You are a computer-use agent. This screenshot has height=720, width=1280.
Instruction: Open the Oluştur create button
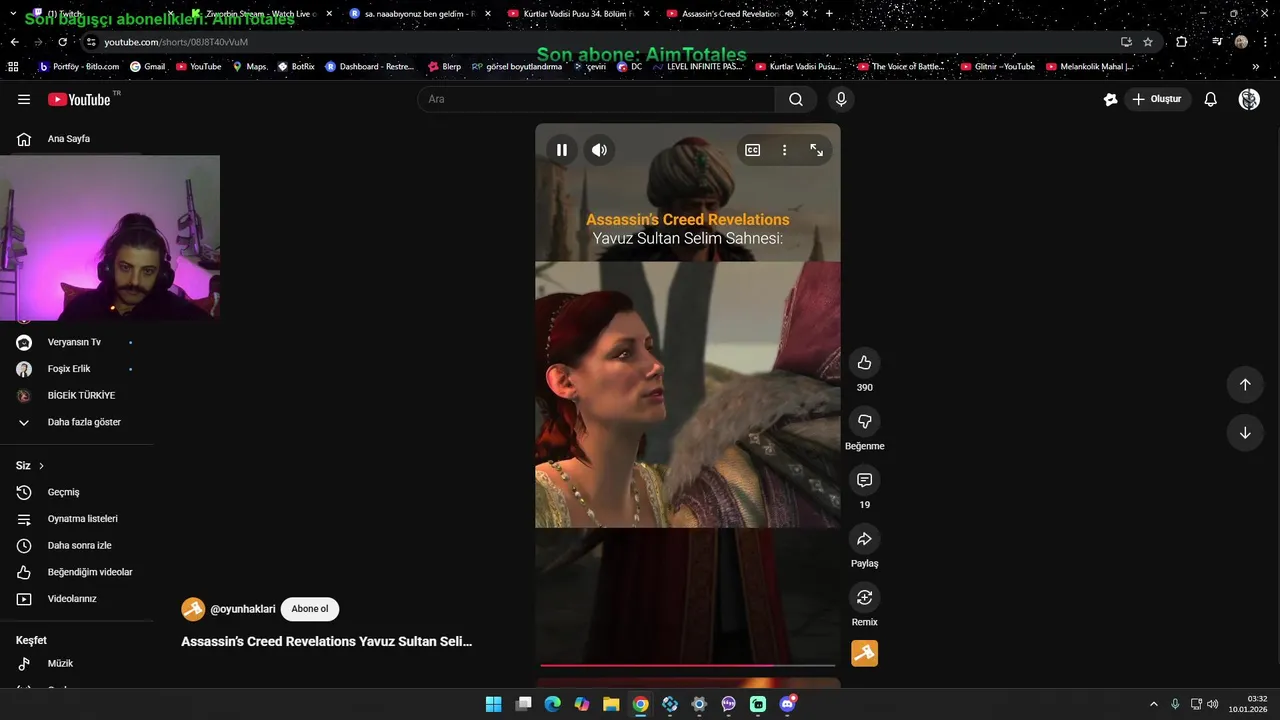pos(1157,99)
